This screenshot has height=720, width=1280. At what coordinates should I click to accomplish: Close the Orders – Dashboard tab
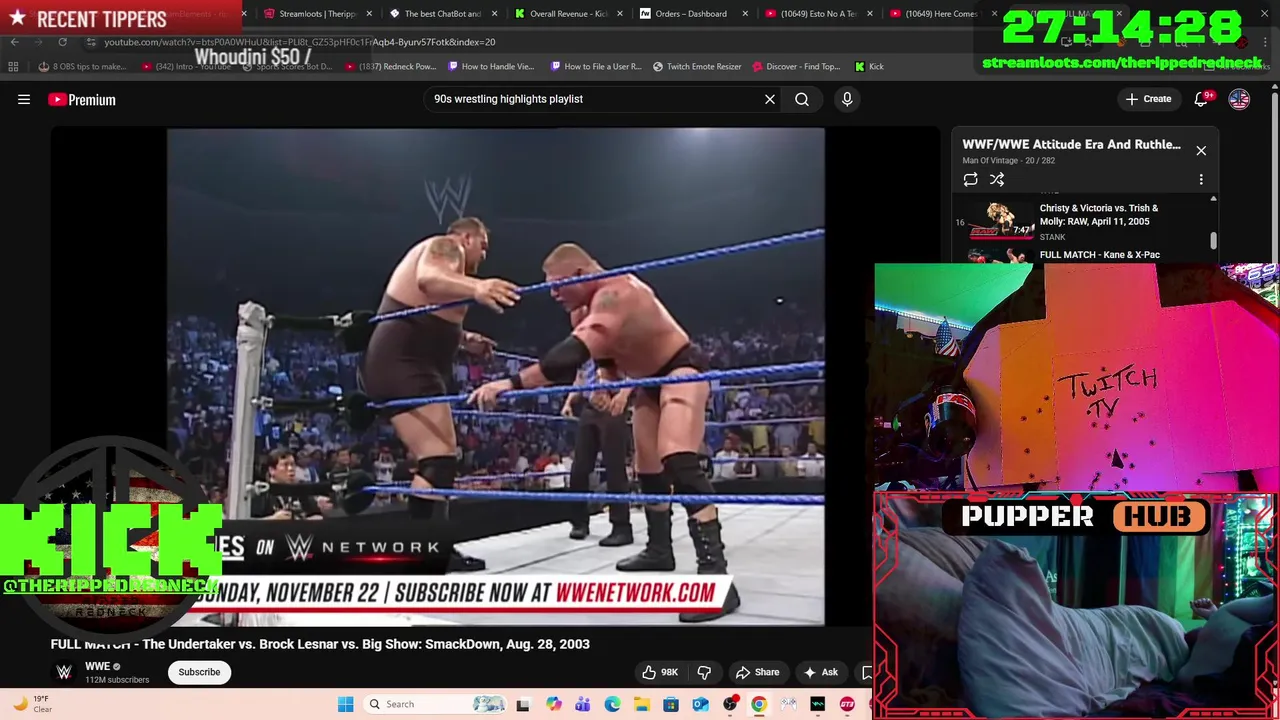click(x=745, y=14)
